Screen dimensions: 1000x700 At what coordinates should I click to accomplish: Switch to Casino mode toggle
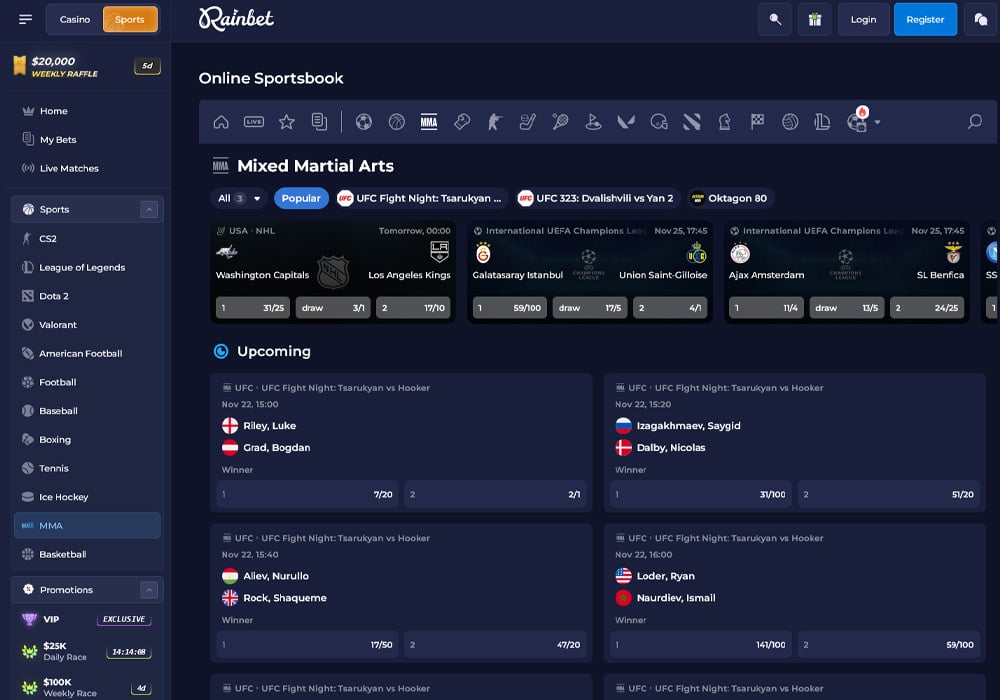75,19
